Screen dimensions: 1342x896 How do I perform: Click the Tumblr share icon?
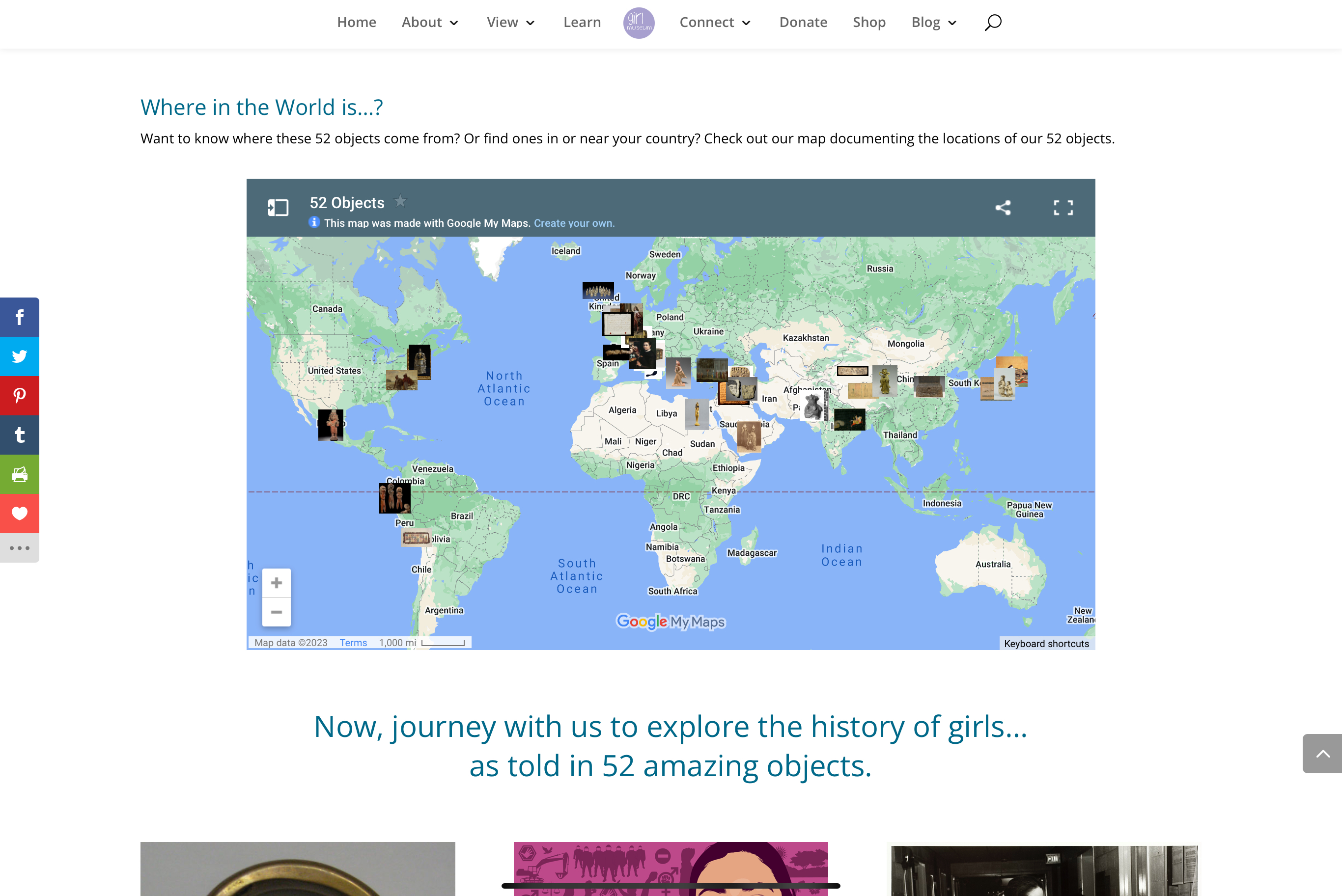click(19, 435)
